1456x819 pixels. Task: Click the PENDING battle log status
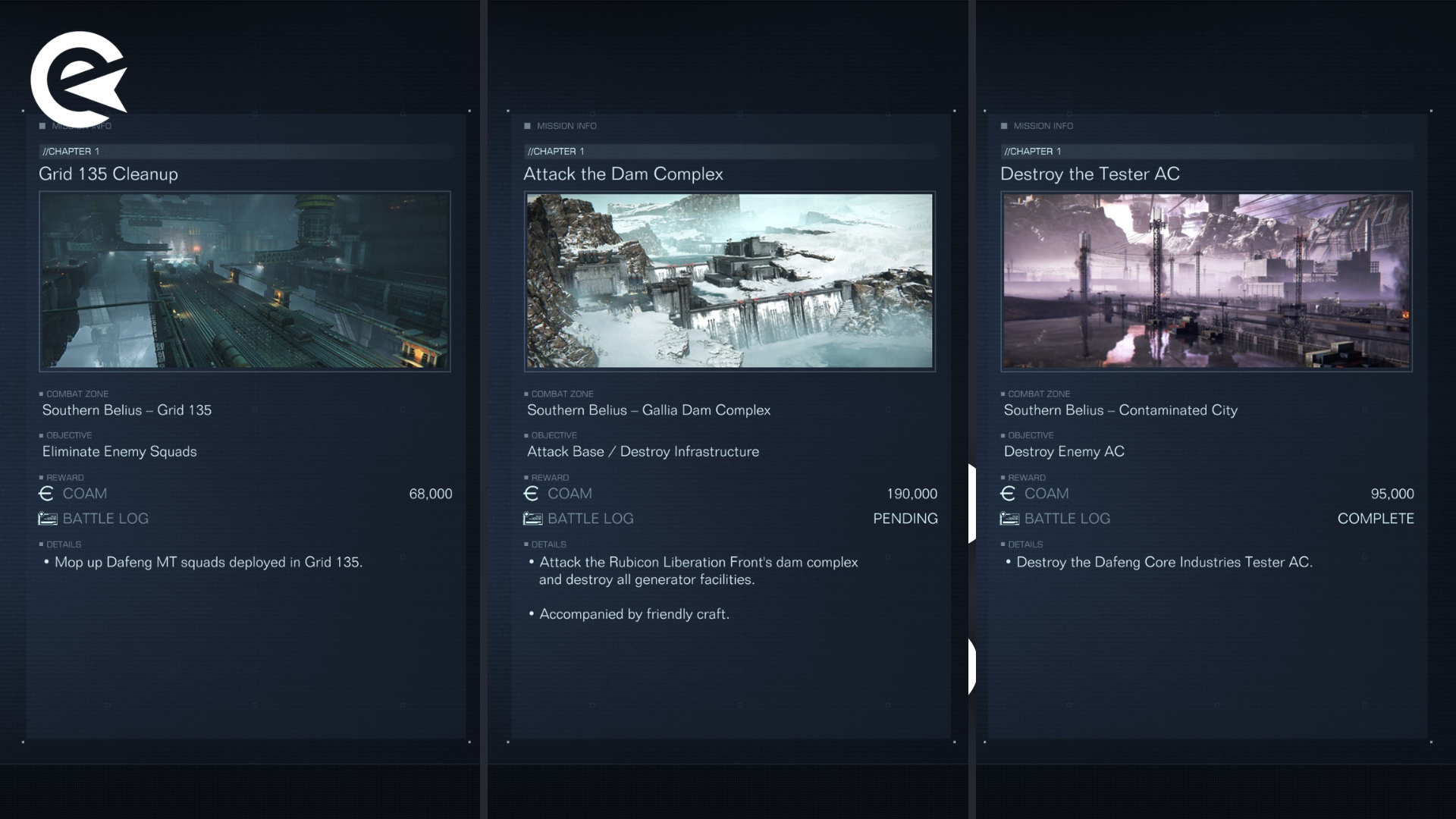pos(905,519)
